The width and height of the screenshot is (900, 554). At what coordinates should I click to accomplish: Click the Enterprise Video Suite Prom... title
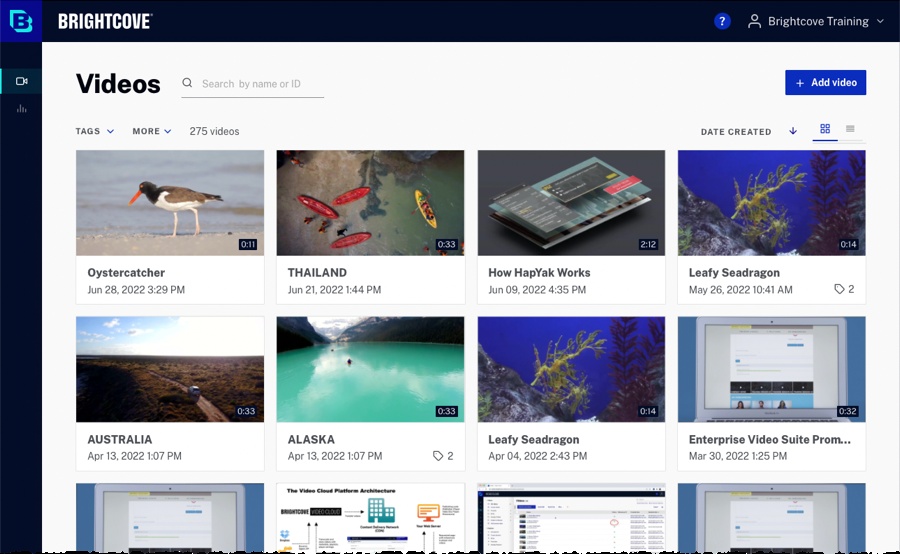[x=770, y=439]
